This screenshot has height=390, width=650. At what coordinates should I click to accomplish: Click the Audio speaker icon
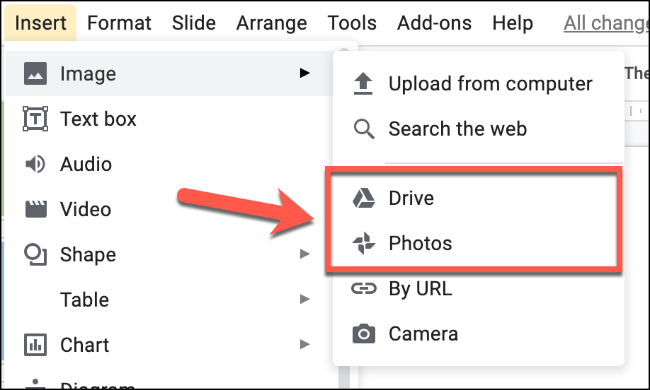tap(35, 164)
